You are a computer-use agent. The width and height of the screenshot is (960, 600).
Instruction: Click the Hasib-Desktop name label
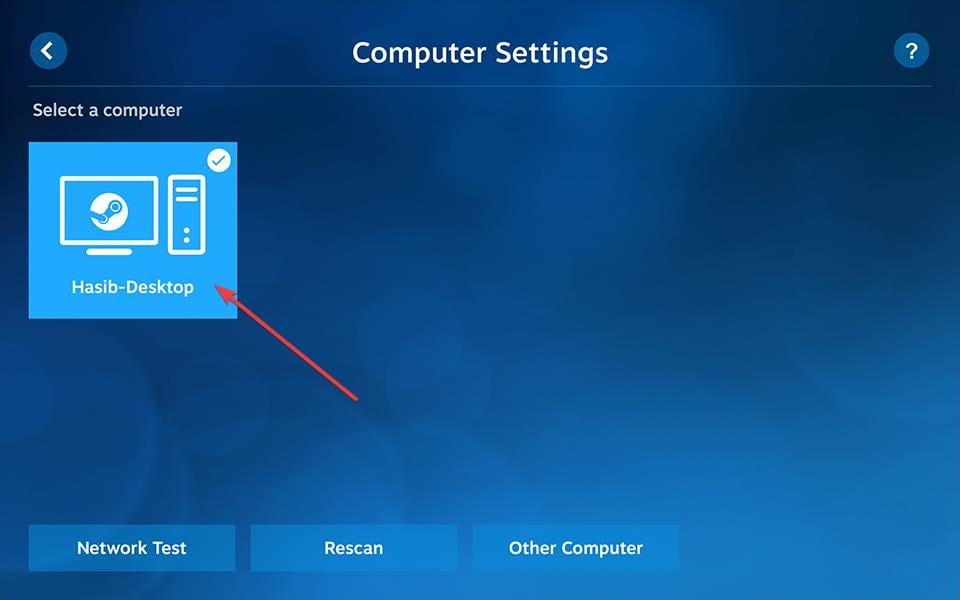133,287
